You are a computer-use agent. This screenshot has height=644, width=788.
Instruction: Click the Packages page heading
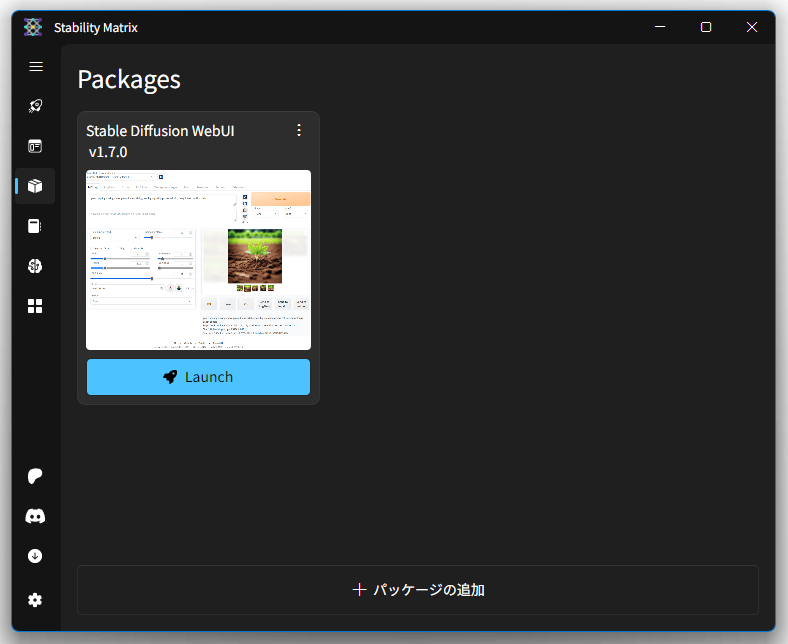(x=129, y=80)
